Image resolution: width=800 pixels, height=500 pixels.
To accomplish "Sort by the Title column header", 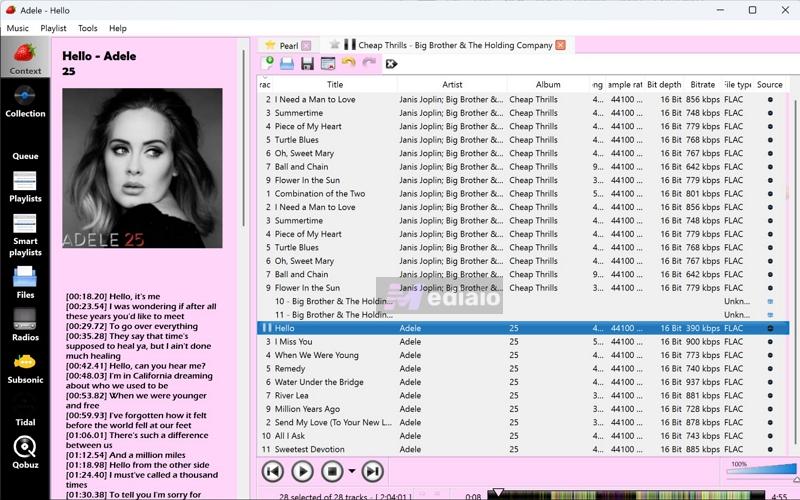I will point(335,85).
